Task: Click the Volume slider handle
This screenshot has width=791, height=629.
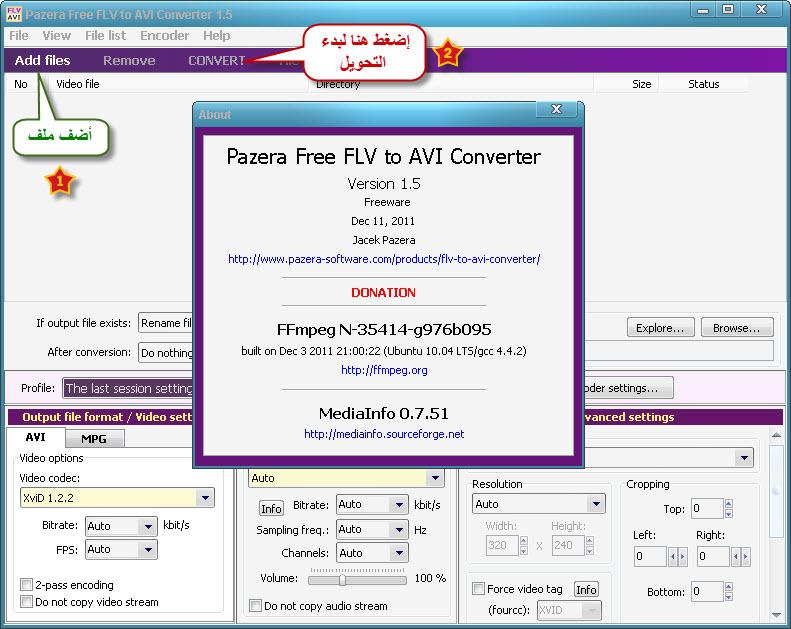Action: pyautogui.click(x=343, y=580)
